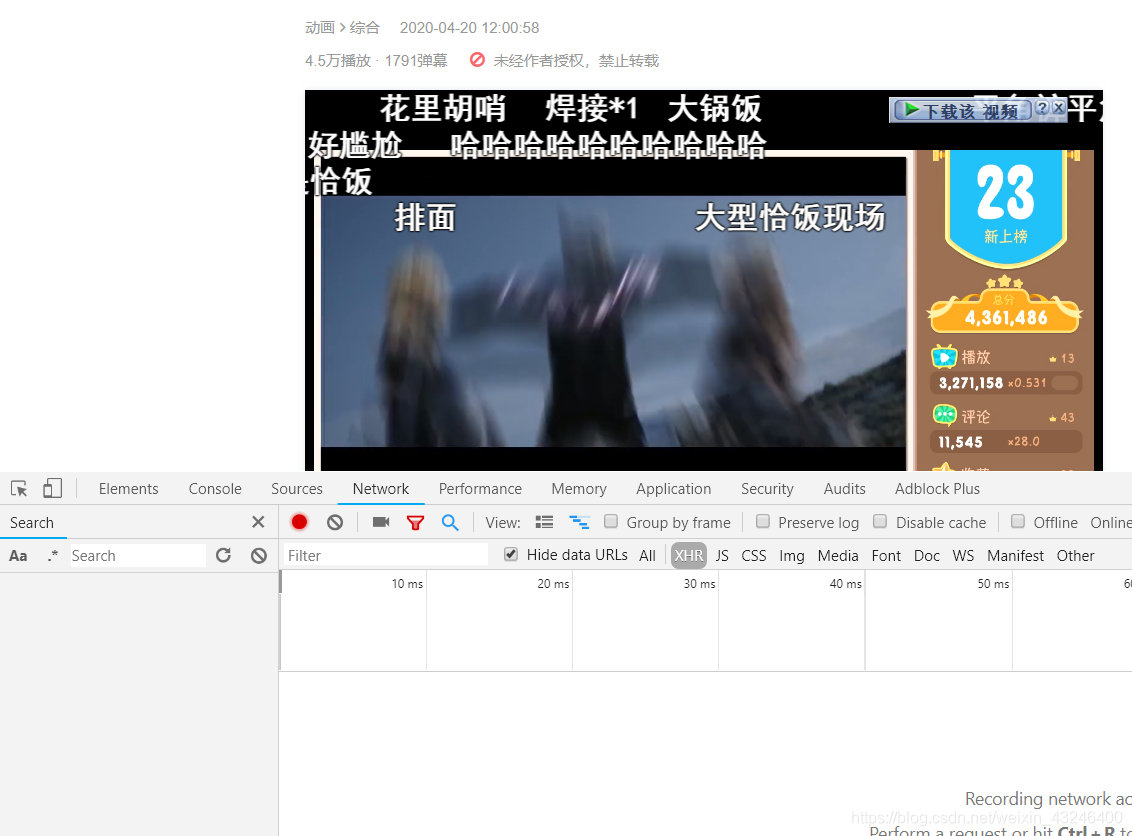Click the 2020-04-20 12:00:58 timestamp
The image size is (1132, 836).
pyautogui.click(x=469, y=27)
